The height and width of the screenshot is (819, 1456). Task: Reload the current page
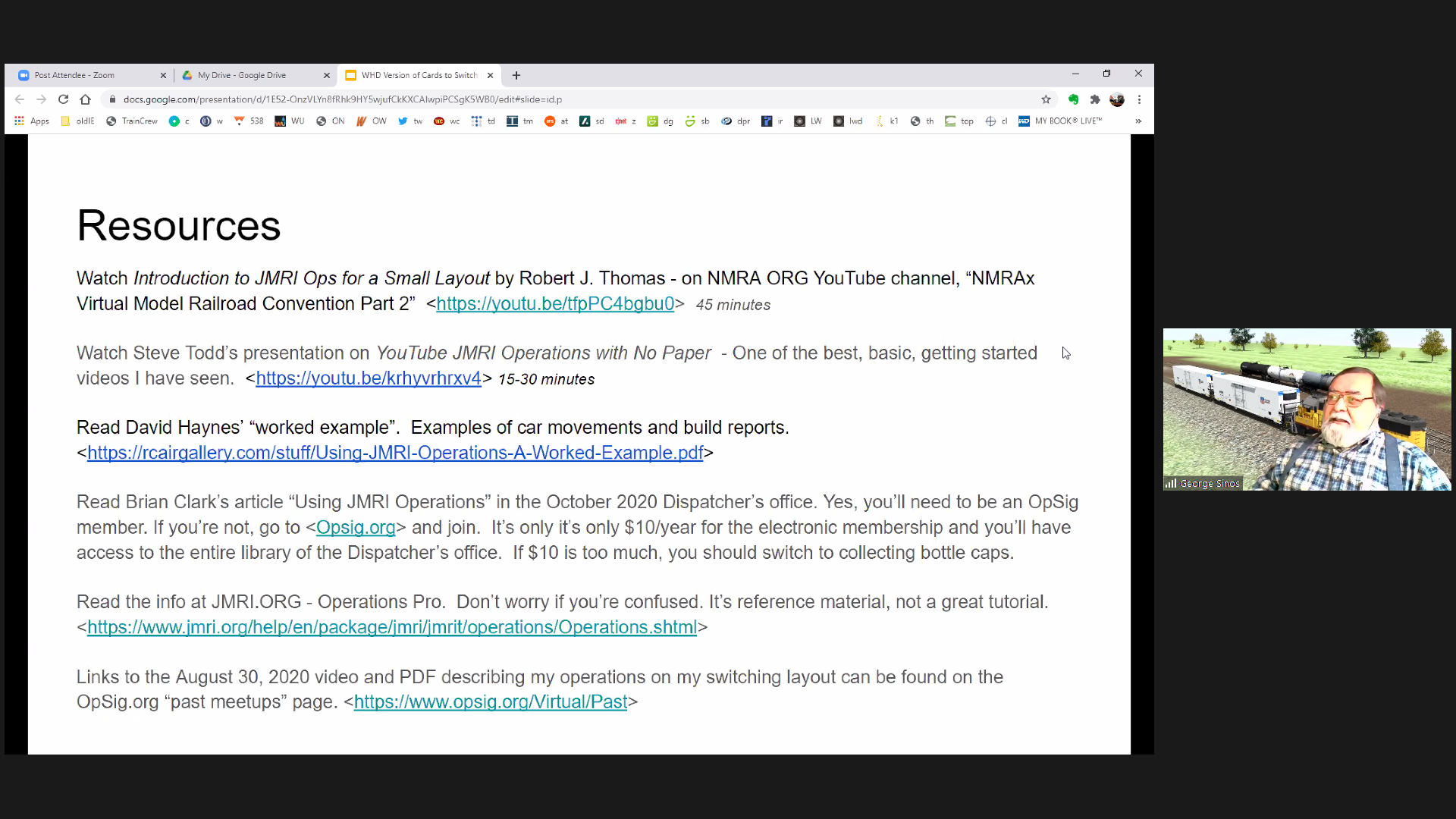coord(64,99)
